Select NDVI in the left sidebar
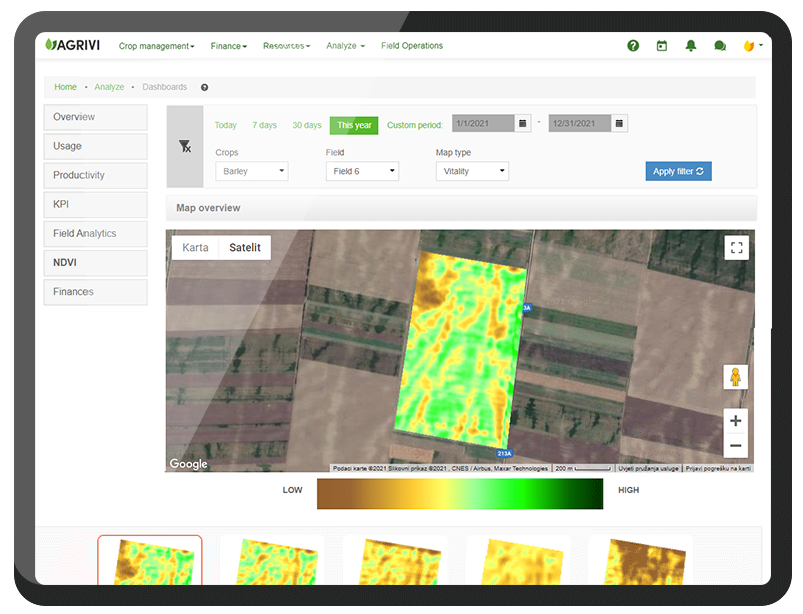803x614 pixels. pos(66,262)
